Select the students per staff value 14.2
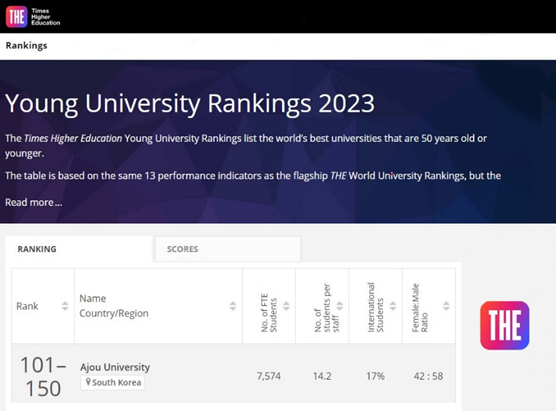Image resolution: width=556 pixels, height=411 pixels. (x=322, y=376)
